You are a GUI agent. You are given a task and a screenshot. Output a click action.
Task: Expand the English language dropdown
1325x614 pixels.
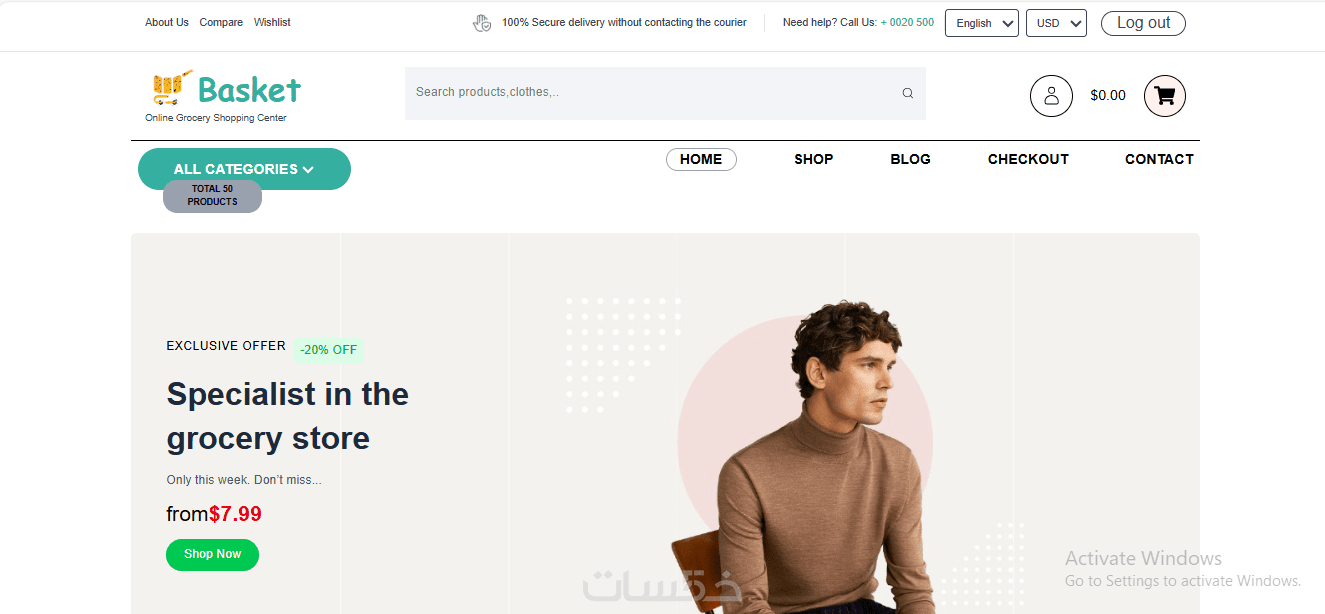point(982,23)
